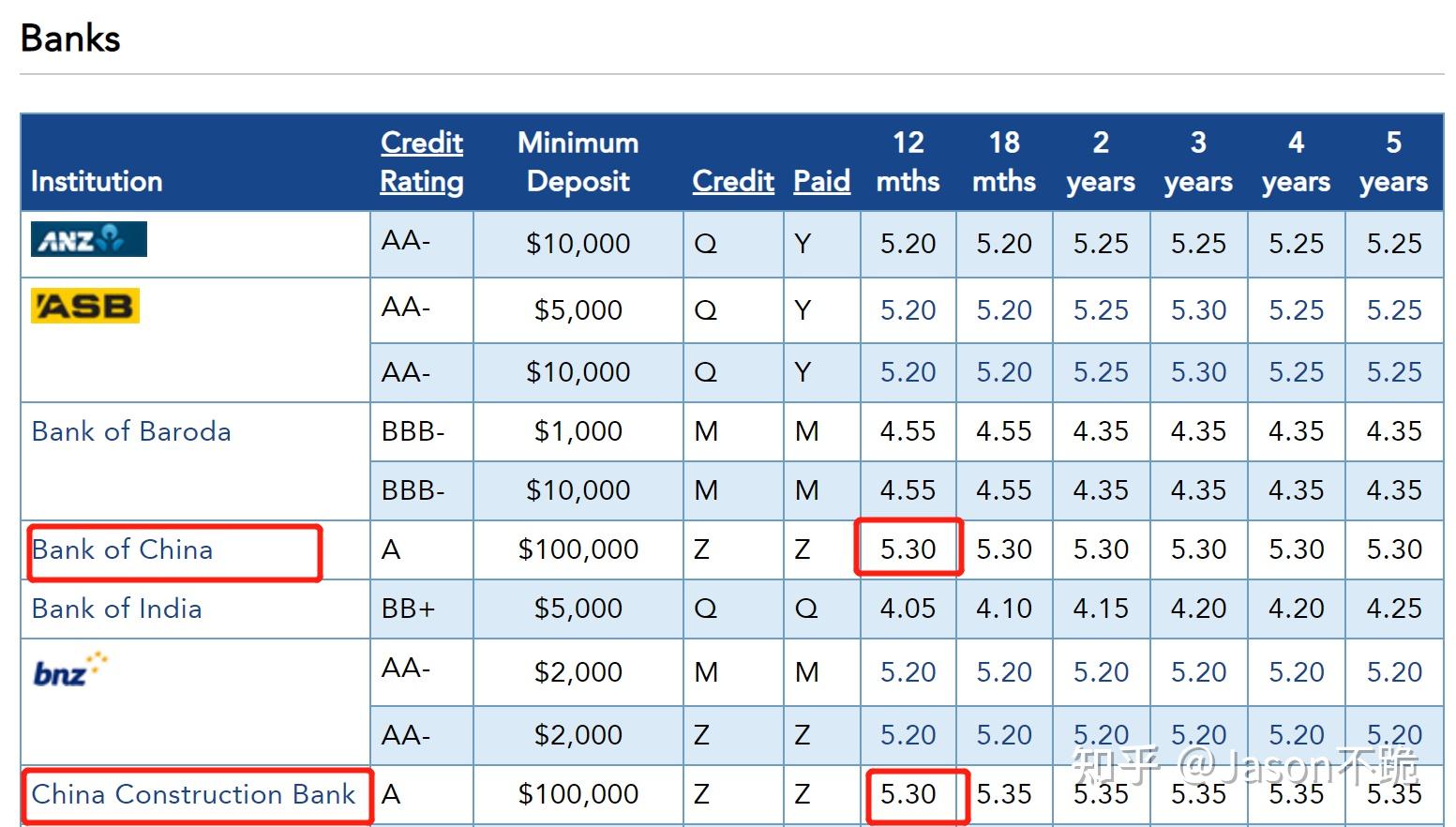Select ASB $10,000 12 mths rate 5.20
1456x827 pixels.
pos(908,372)
